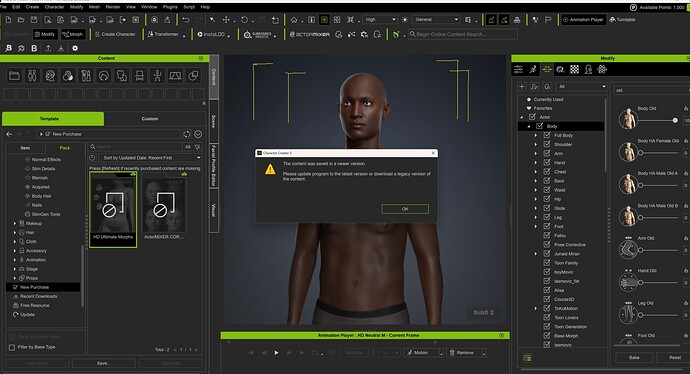Image resolution: width=690 pixels, height=374 pixels.
Task: Switch to the Custom tab
Action: tap(150, 119)
